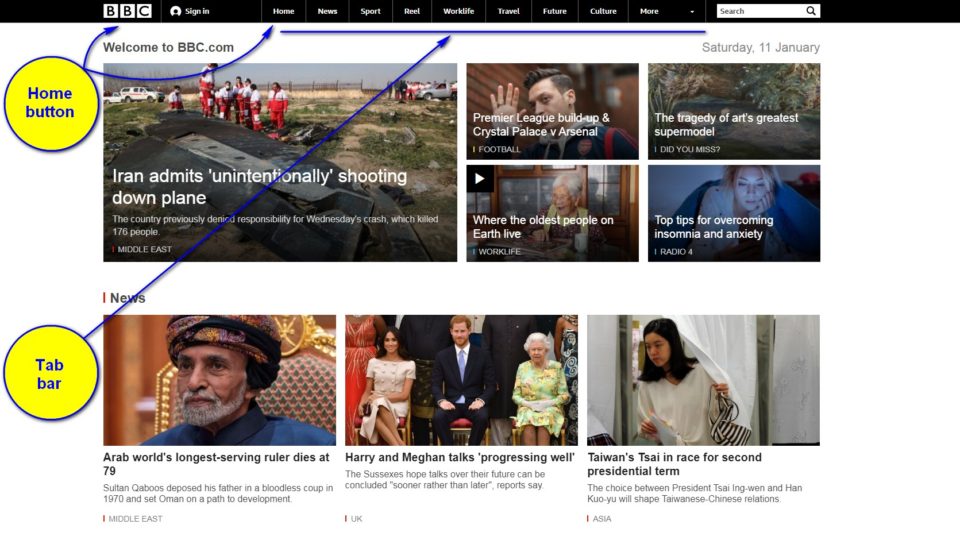Switch to the Worklife tab
The width and height of the screenshot is (960, 540).
(458, 11)
